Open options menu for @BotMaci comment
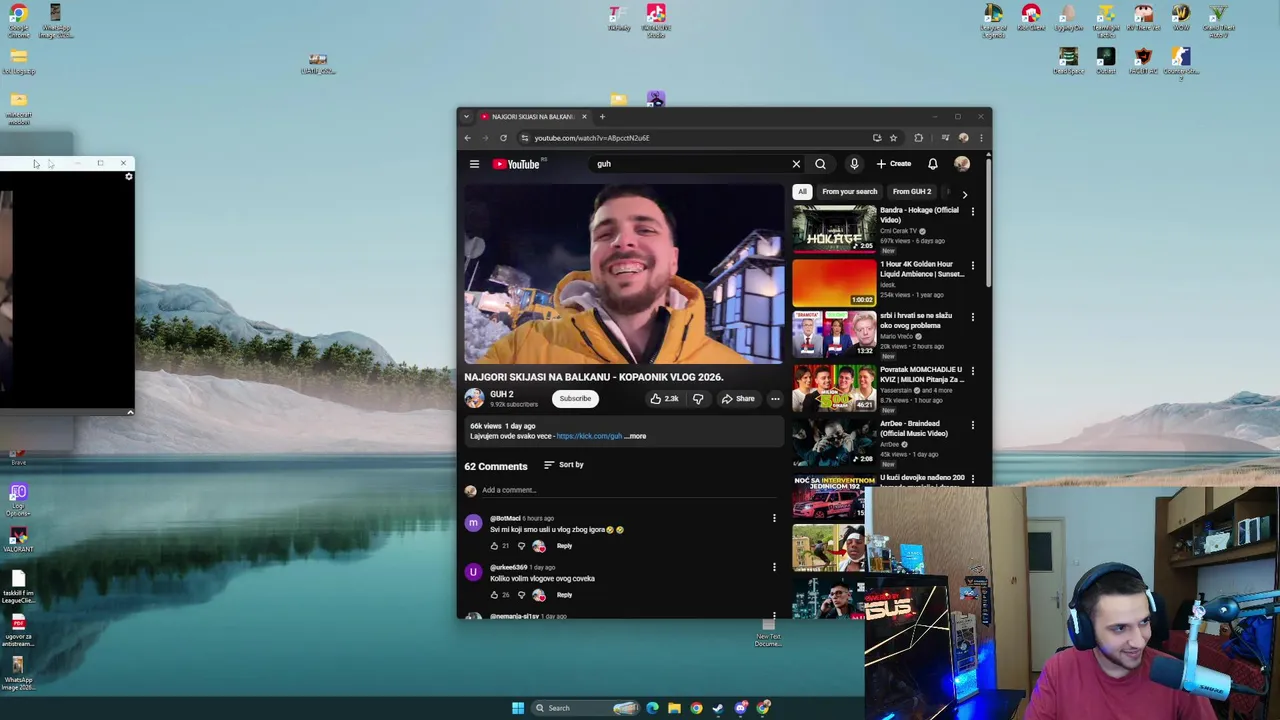Viewport: 1280px width, 720px height. (773, 518)
